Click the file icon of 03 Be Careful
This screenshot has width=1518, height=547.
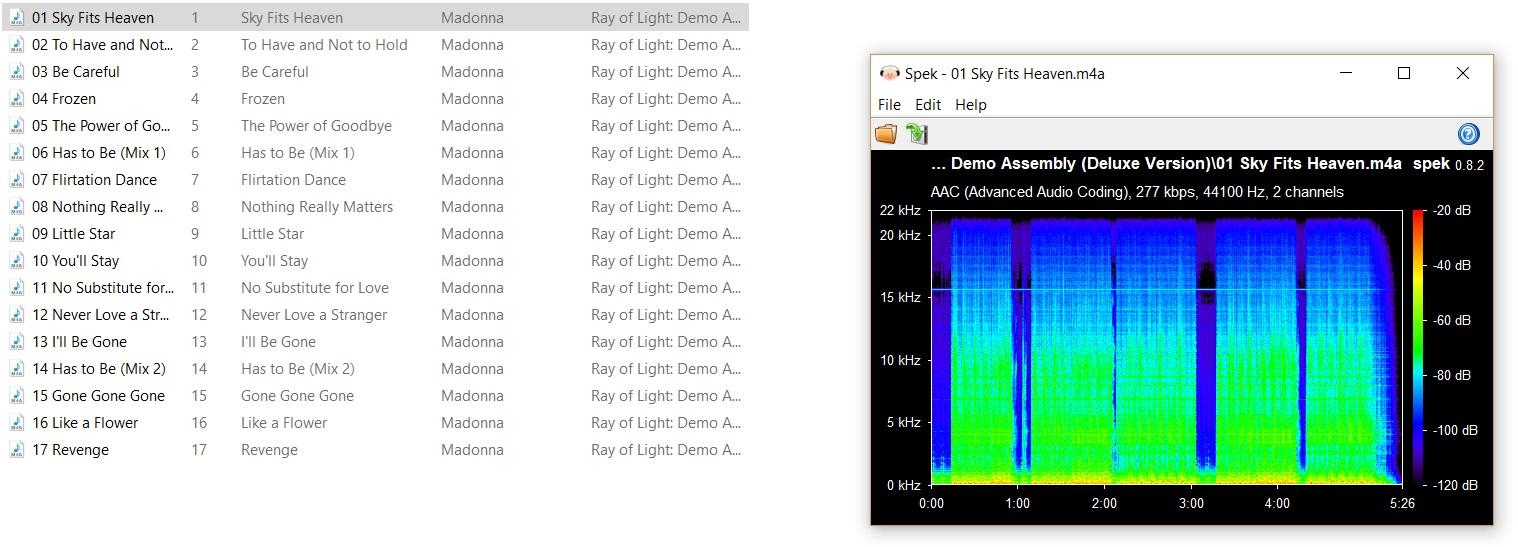17,72
